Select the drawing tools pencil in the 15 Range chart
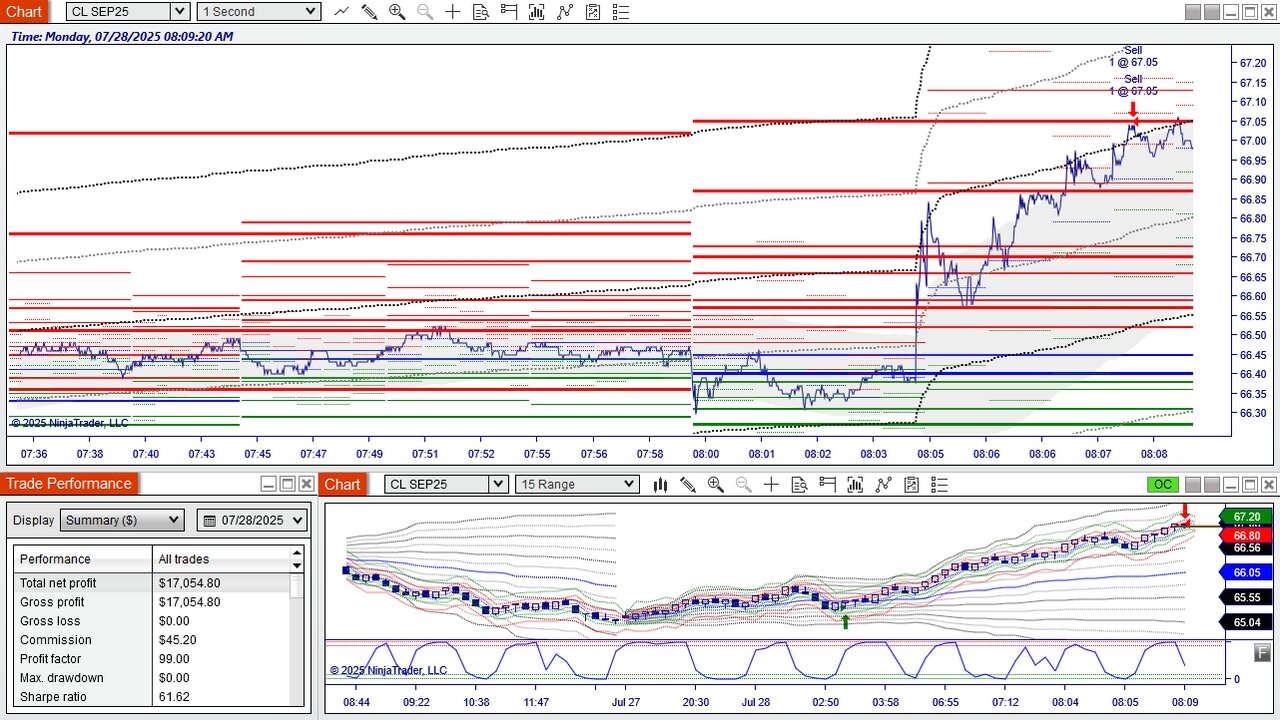This screenshot has height=720, width=1280. (x=688, y=484)
